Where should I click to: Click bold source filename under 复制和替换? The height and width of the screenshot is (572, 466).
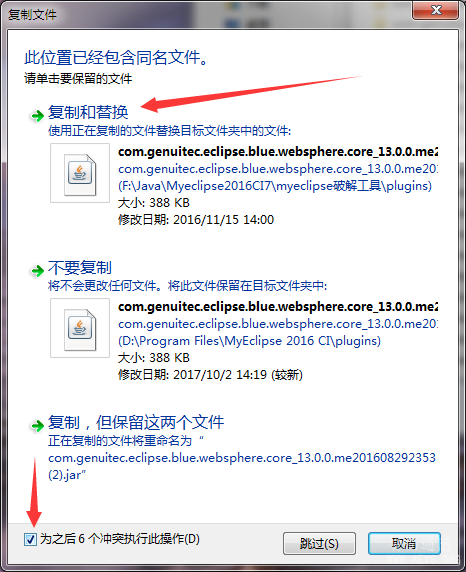pos(278,151)
